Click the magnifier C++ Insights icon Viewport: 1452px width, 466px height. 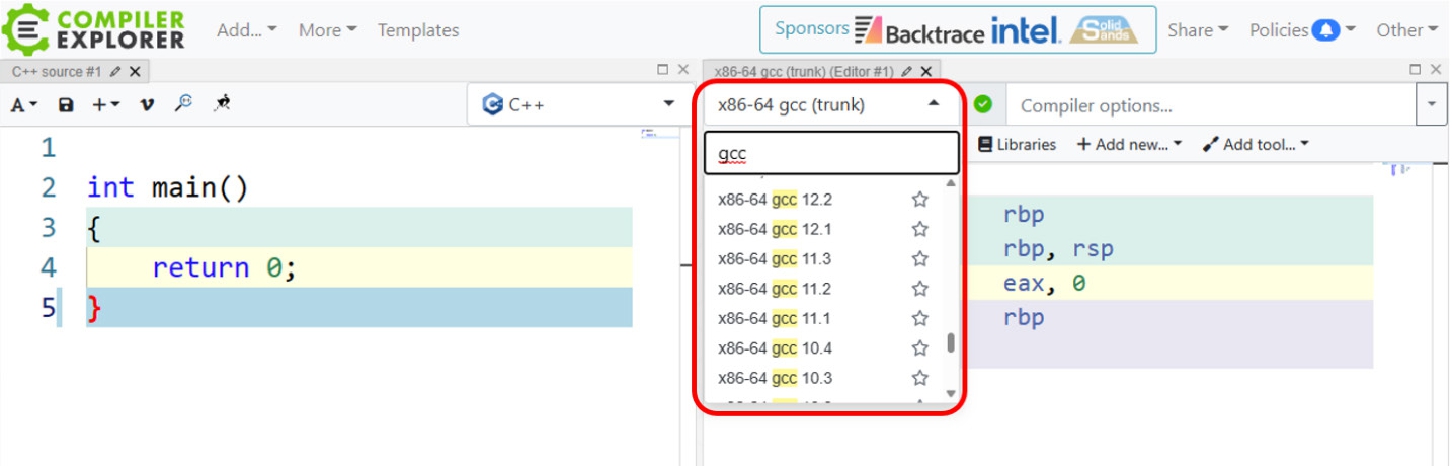click(x=183, y=102)
